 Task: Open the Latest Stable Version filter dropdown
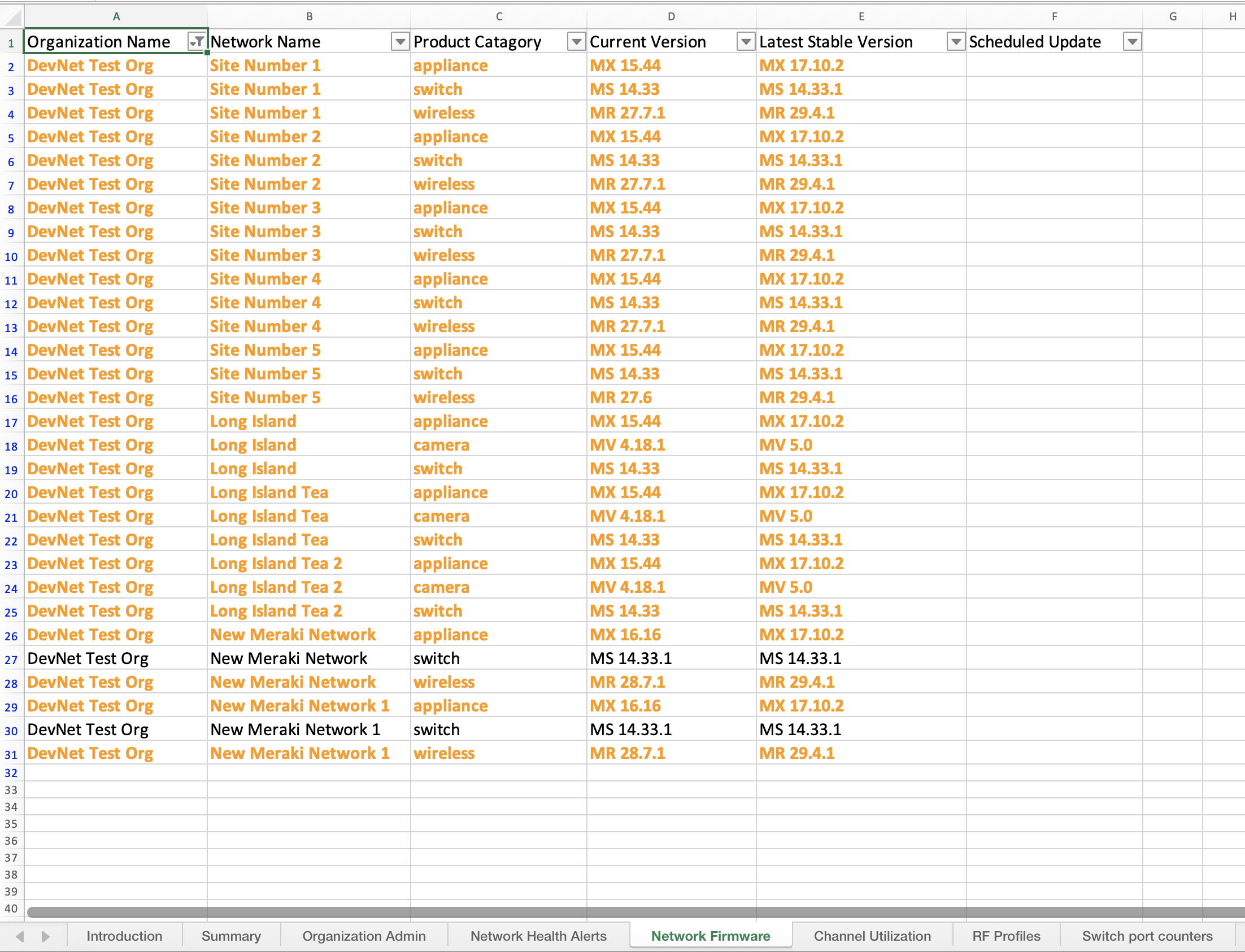coord(956,41)
